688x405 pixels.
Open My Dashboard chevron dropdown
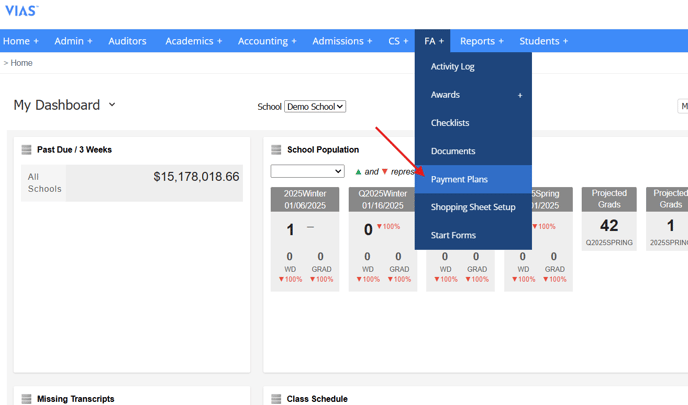pyautogui.click(x=112, y=105)
